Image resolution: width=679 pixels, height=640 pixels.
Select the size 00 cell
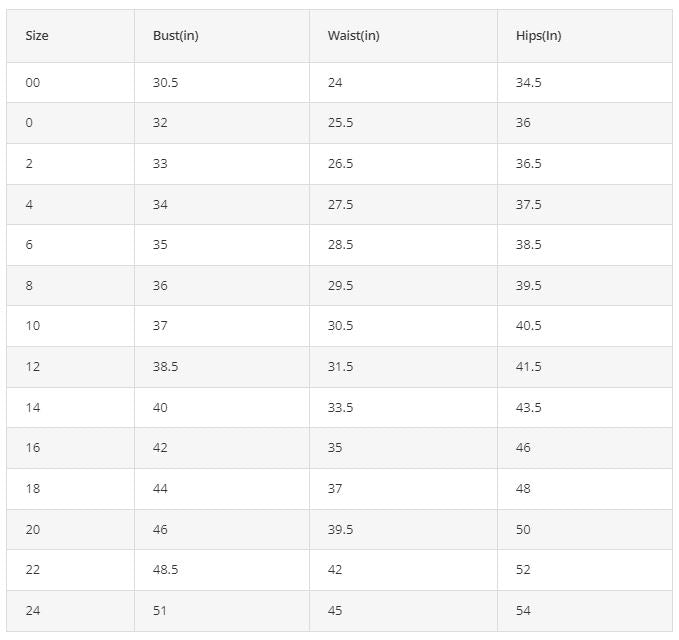71,83
